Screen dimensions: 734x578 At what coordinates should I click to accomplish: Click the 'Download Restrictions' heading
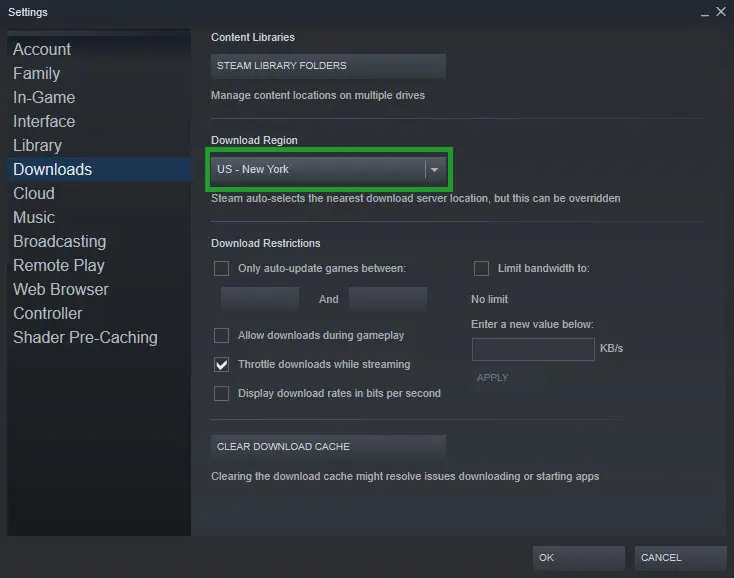(x=265, y=243)
